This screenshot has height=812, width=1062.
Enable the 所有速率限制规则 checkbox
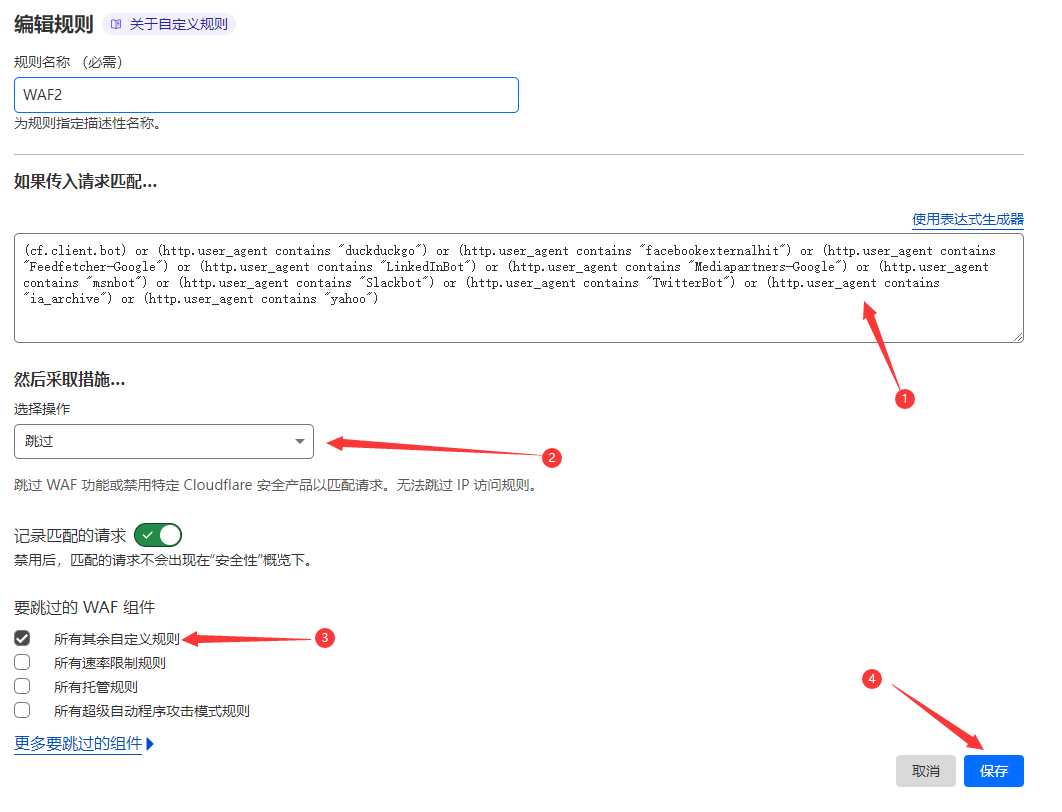coord(22,662)
